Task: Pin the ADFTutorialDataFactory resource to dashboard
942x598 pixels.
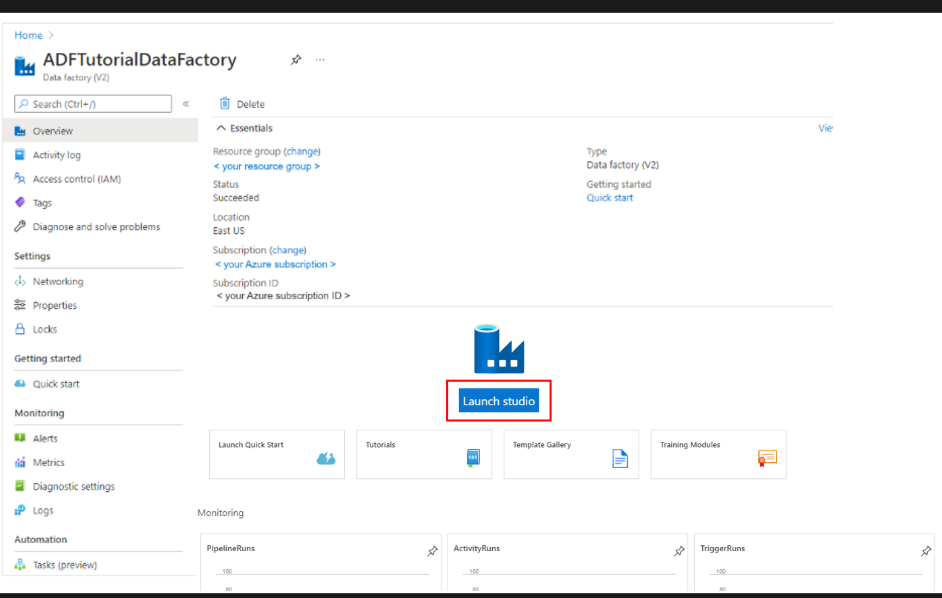Action: [295, 60]
